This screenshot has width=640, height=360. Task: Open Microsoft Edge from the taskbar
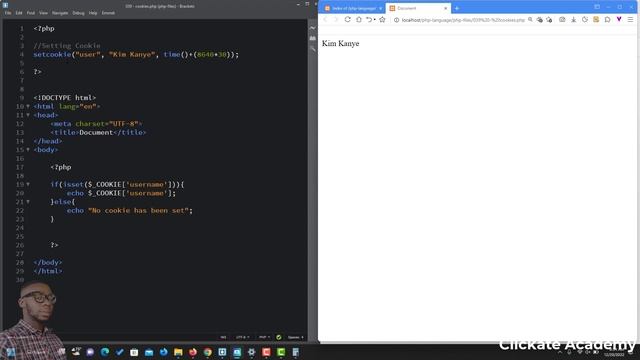point(104,352)
